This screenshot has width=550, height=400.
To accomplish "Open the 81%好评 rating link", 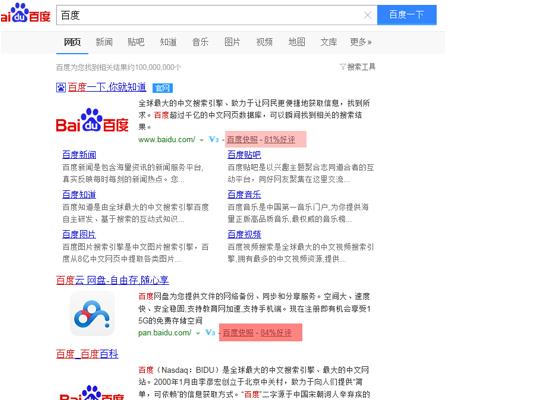I will point(280,140).
